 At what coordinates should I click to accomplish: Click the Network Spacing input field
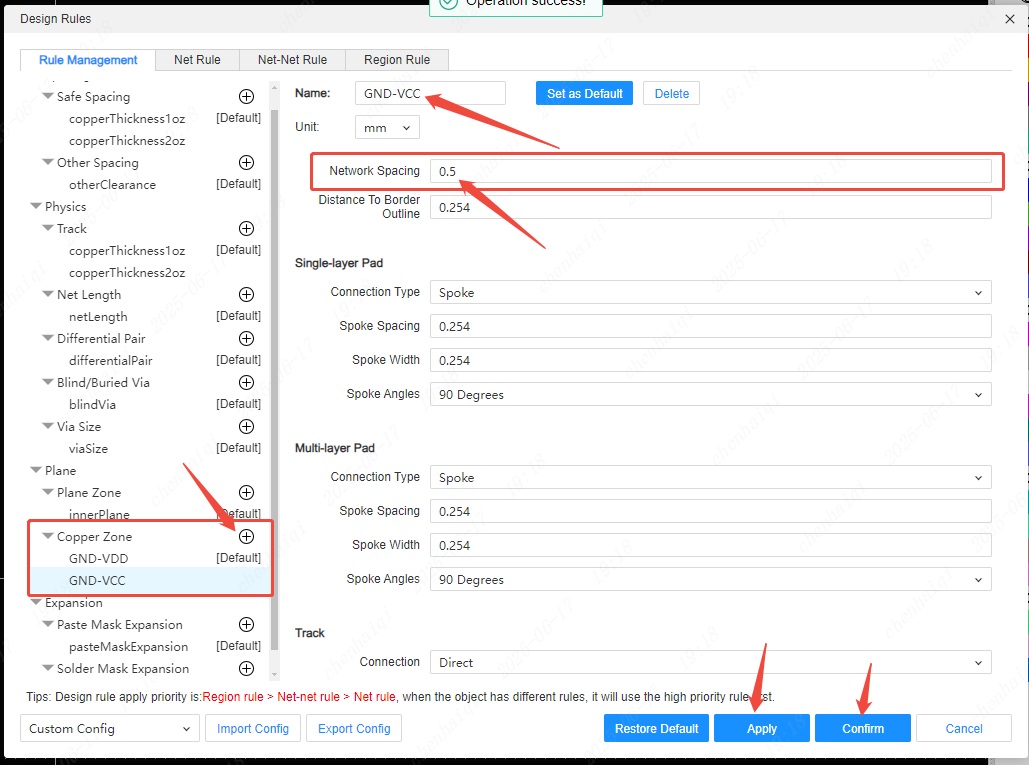710,172
